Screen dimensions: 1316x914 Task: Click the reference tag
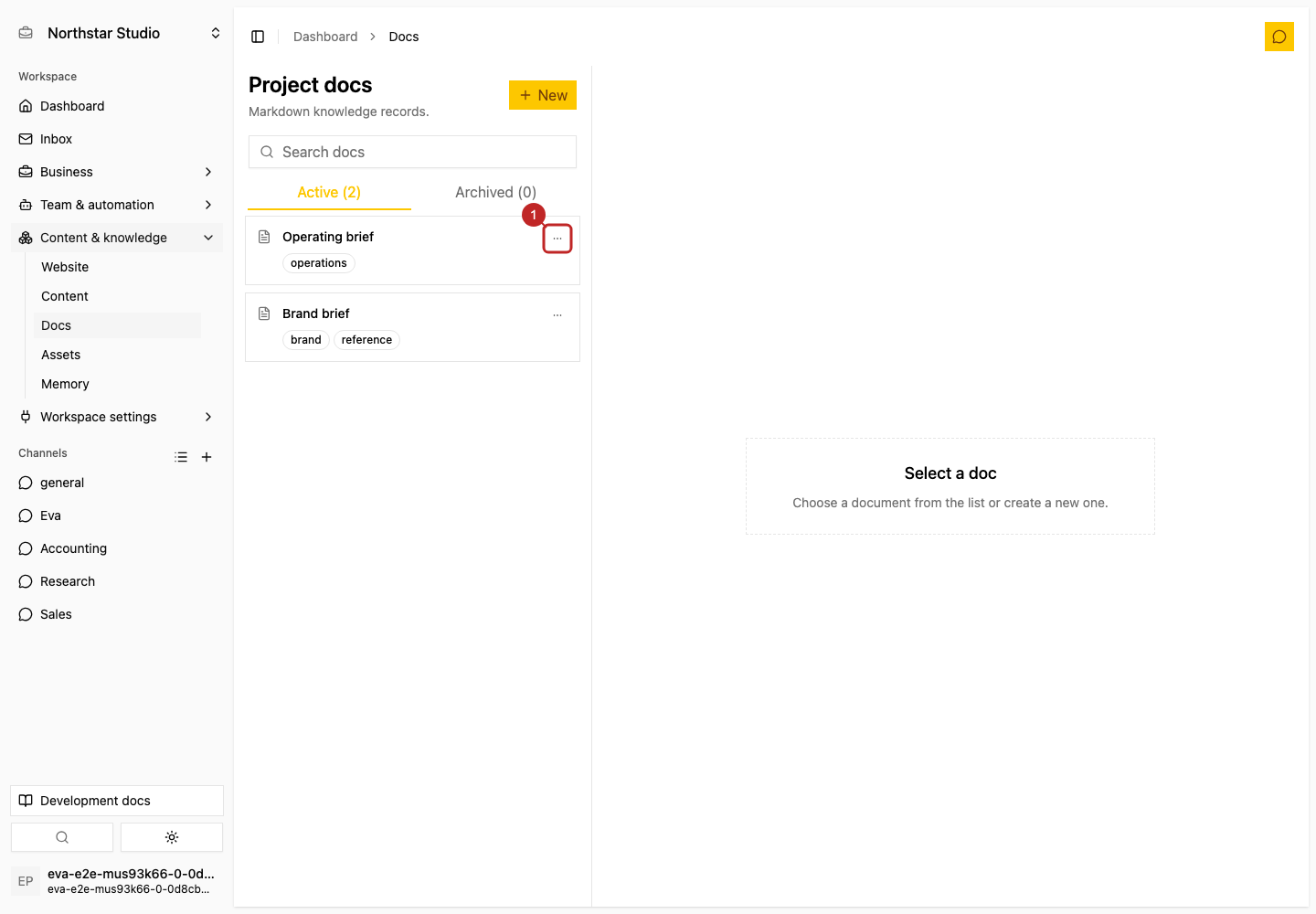pyautogui.click(x=366, y=340)
